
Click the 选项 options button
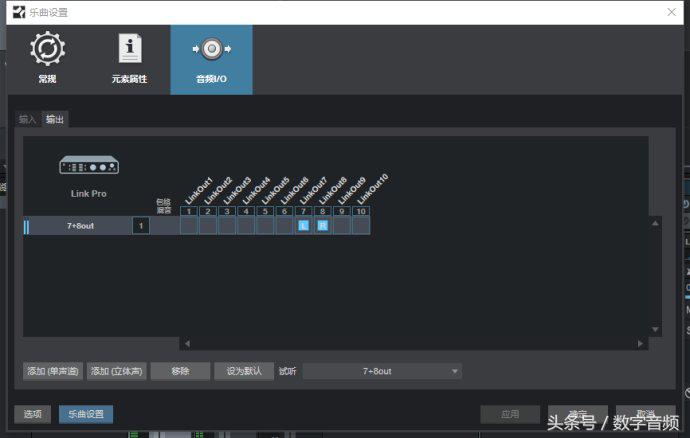coord(33,414)
